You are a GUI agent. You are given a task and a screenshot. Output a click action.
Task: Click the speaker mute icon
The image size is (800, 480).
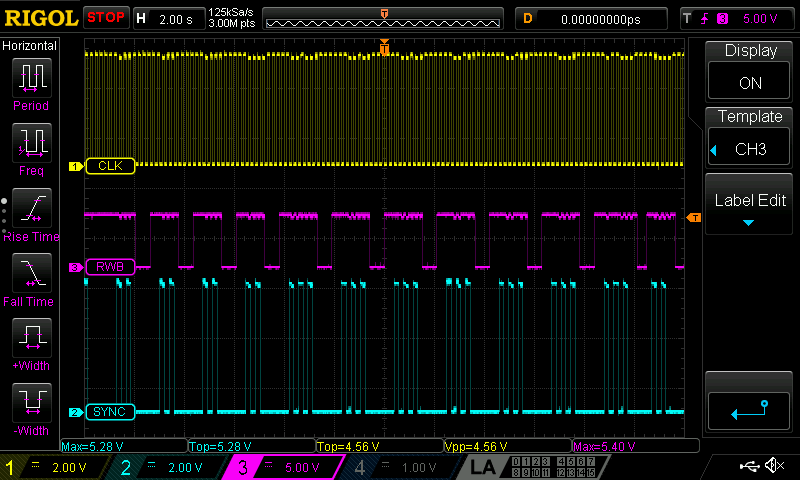773,466
